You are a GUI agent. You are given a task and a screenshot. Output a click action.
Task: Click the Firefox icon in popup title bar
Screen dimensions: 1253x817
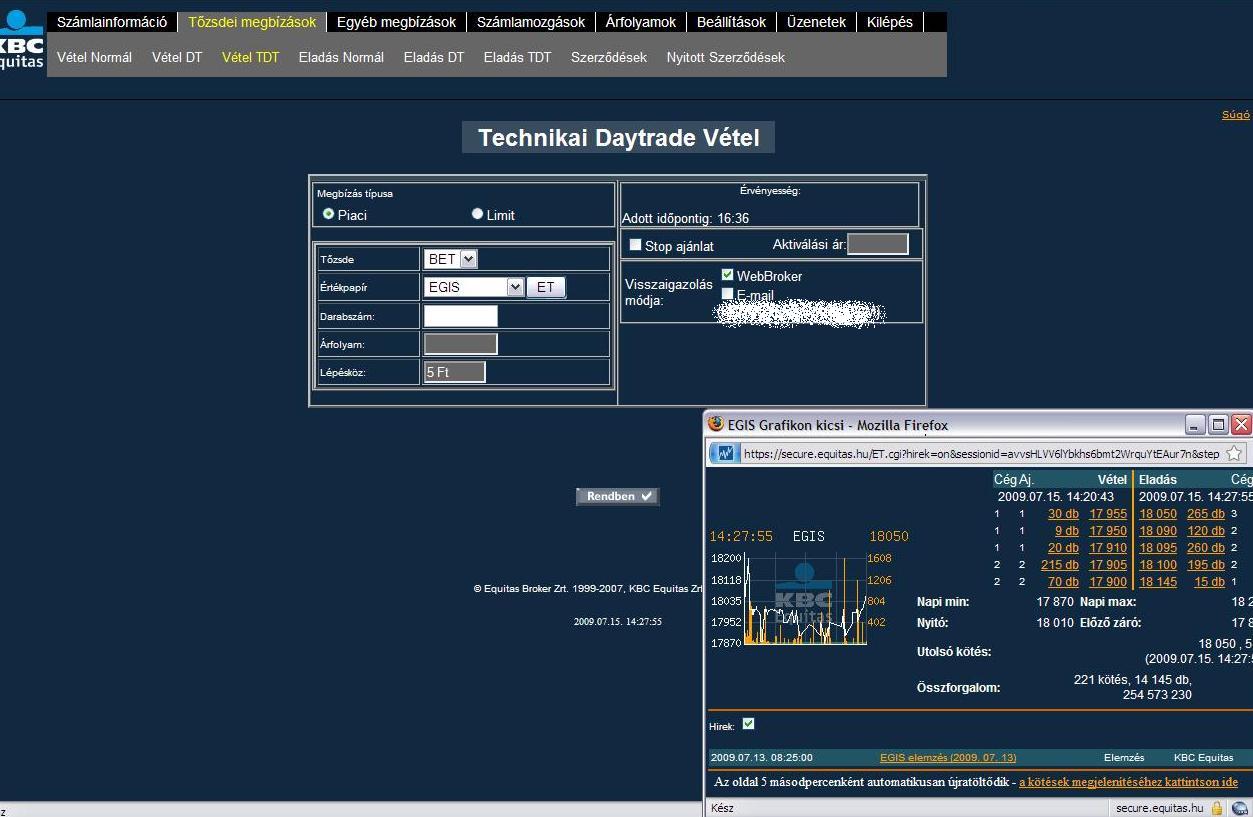[x=716, y=424]
